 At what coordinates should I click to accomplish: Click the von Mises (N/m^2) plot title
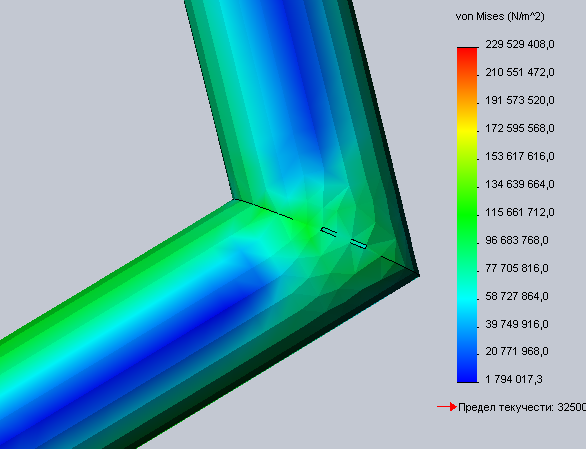pos(500,16)
